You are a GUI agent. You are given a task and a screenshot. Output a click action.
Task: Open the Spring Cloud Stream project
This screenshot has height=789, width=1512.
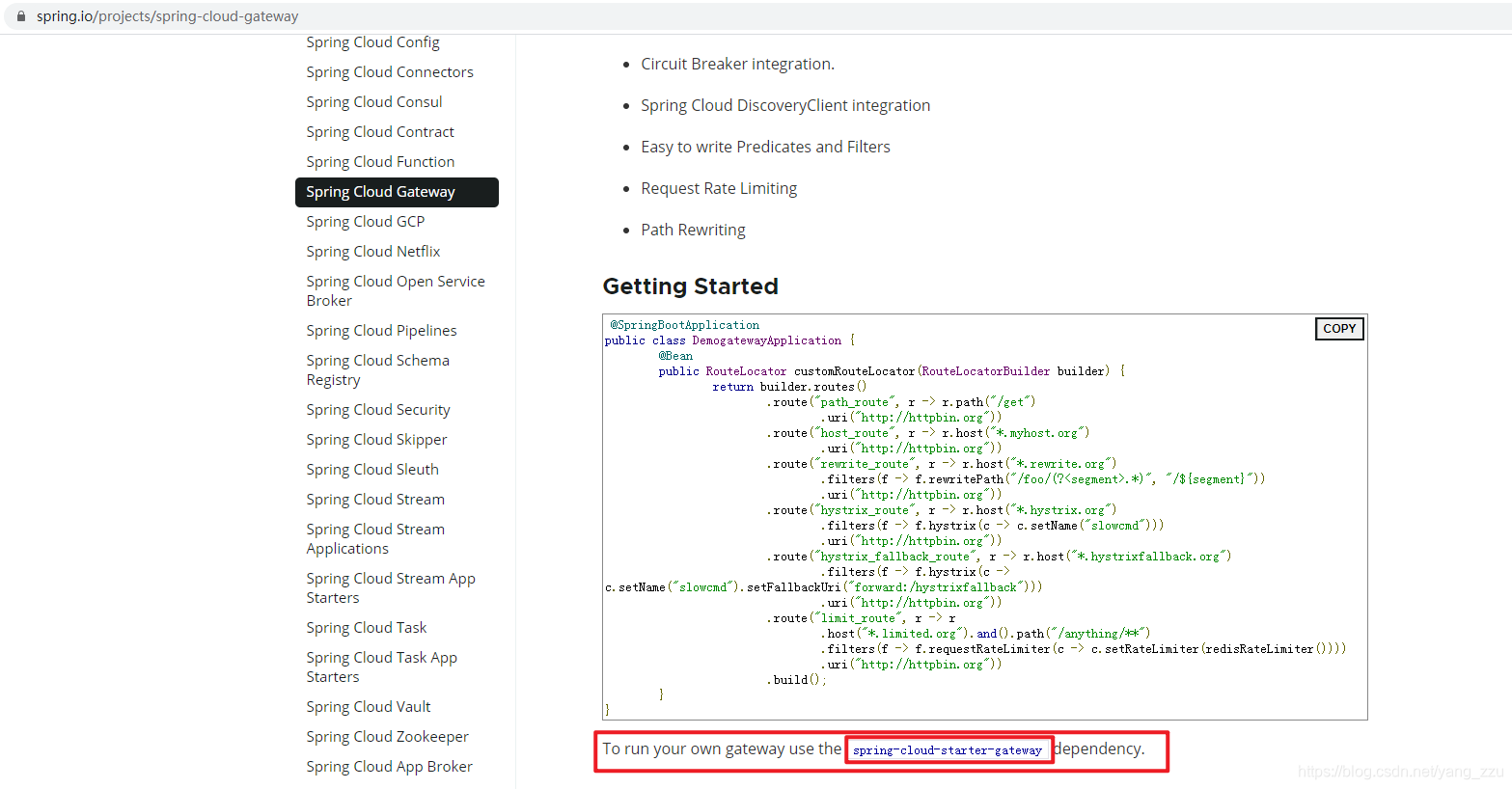[x=375, y=500]
